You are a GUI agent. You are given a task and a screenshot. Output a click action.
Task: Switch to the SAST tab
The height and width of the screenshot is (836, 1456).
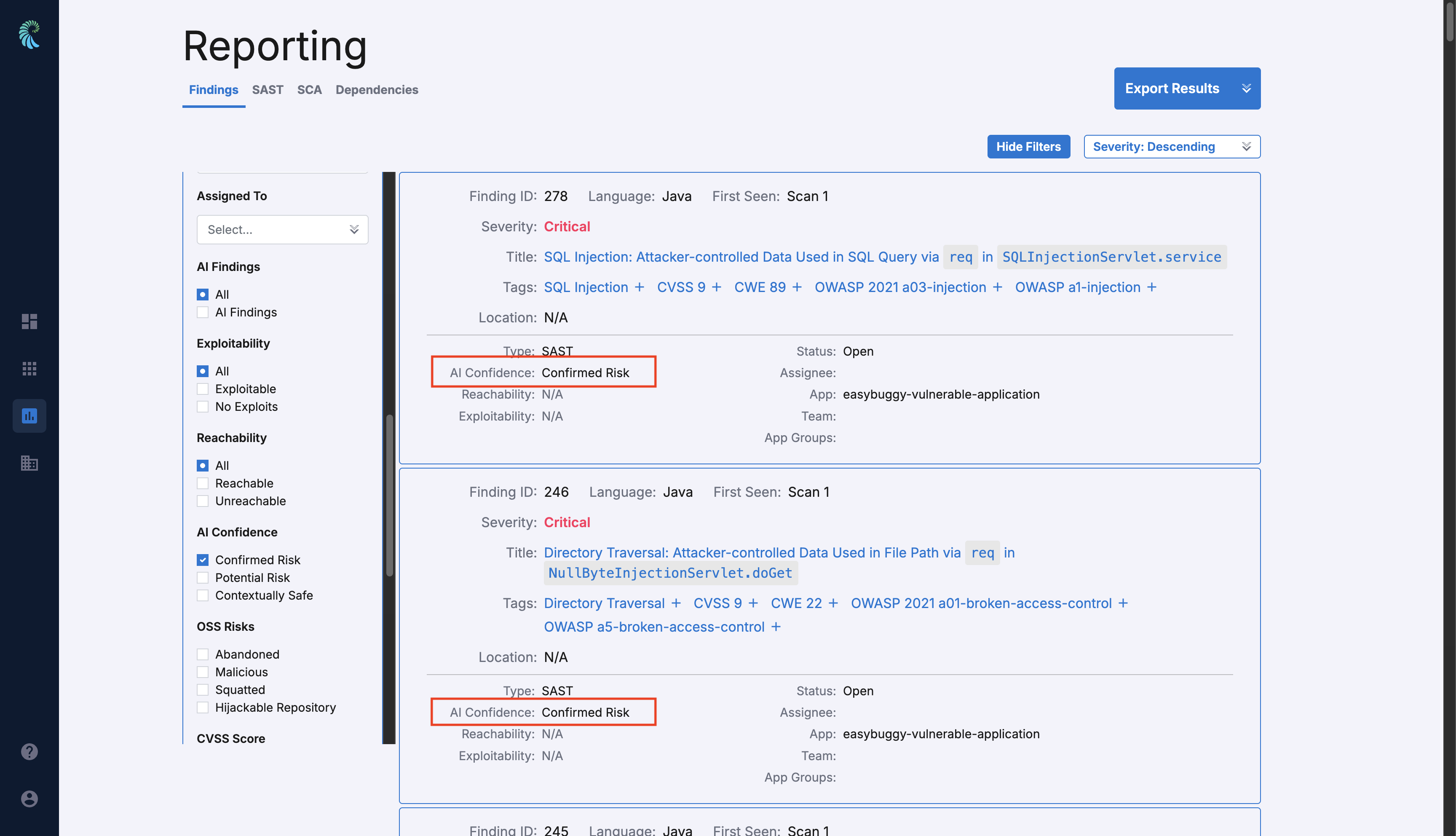[x=268, y=90]
